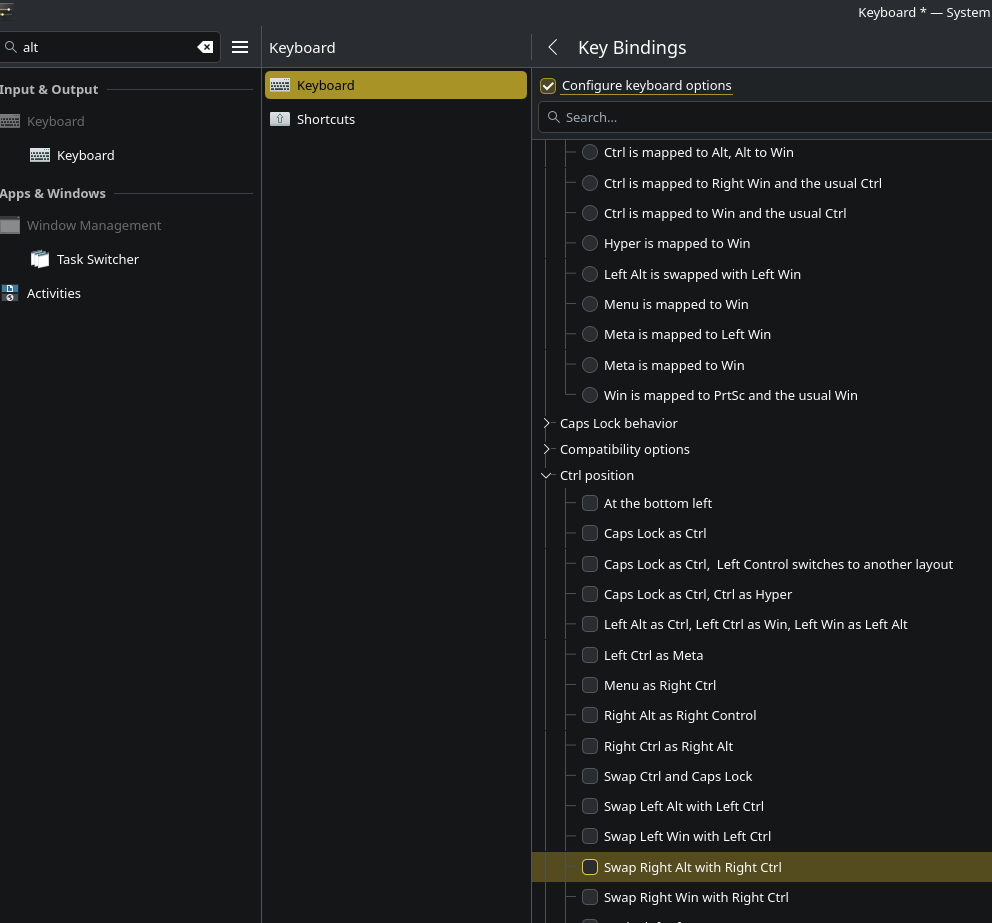Viewport: 992px width, 923px height.
Task: Open the Shortcuts page
Action: coord(326,119)
